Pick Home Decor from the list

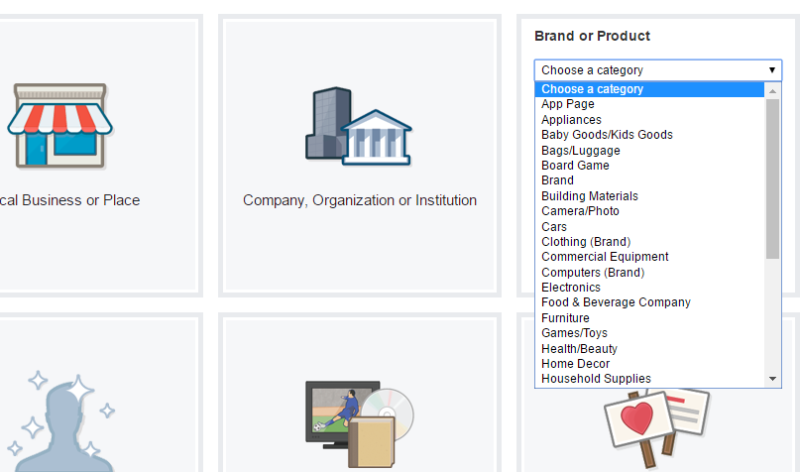point(649,364)
